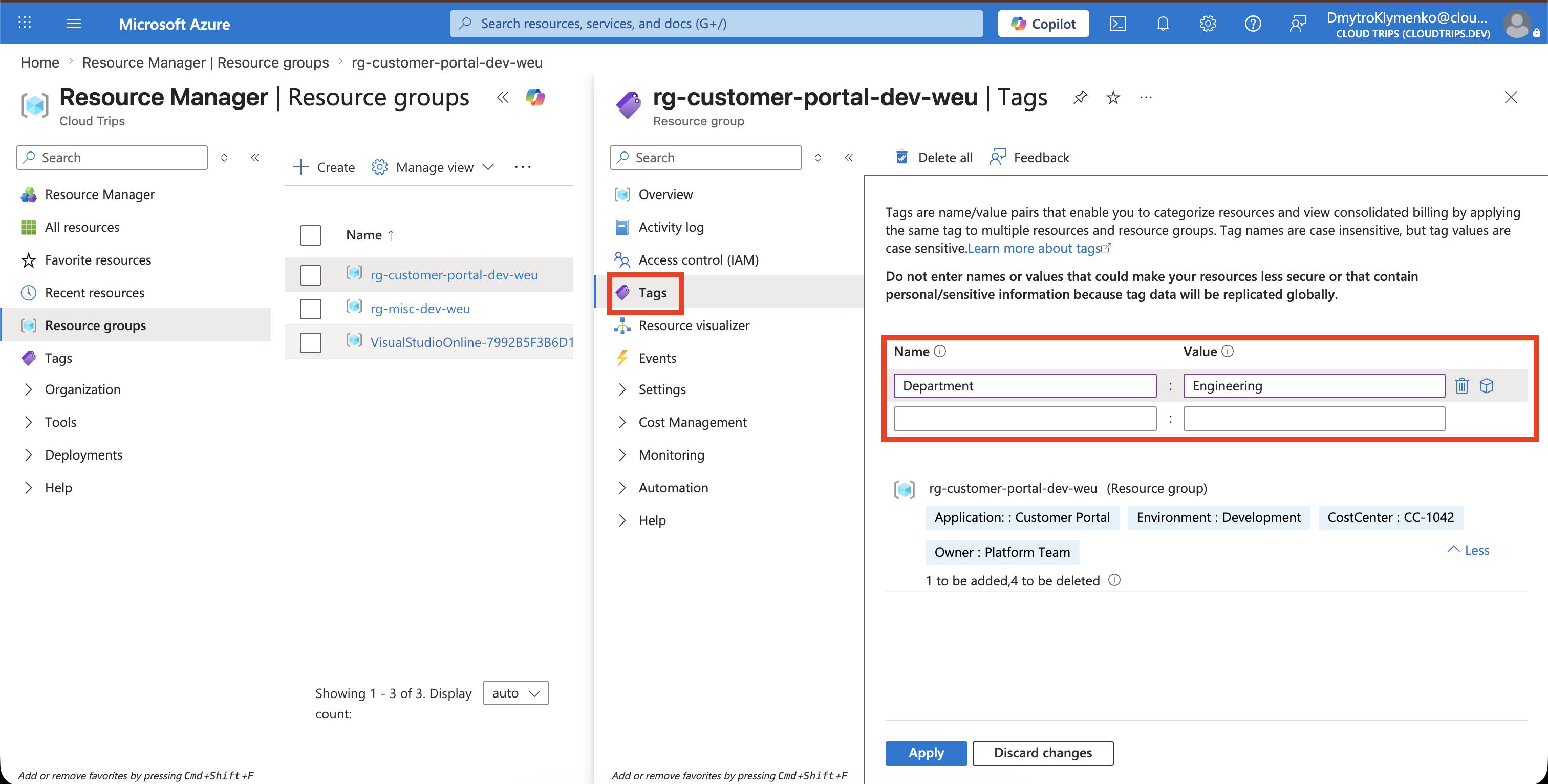Click info icon next to Value header
This screenshot has width=1548, height=784.
(x=1228, y=352)
